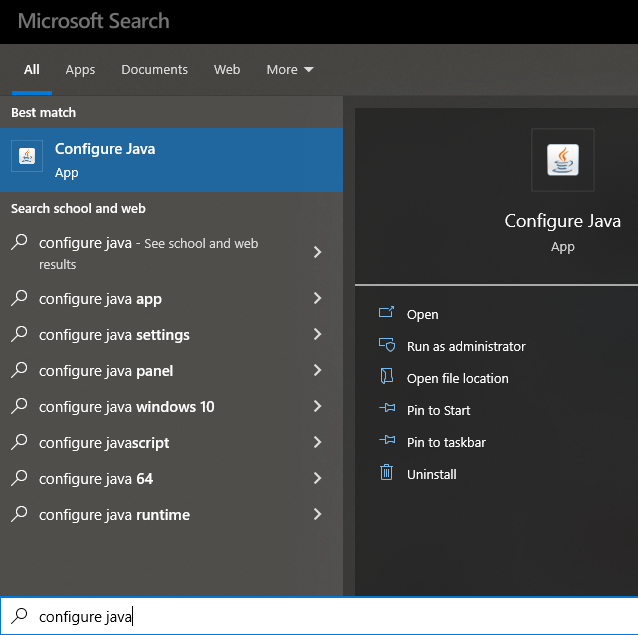The width and height of the screenshot is (638, 635).
Task: Expand chevron for configure java 64
Action: [x=318, y=478]
